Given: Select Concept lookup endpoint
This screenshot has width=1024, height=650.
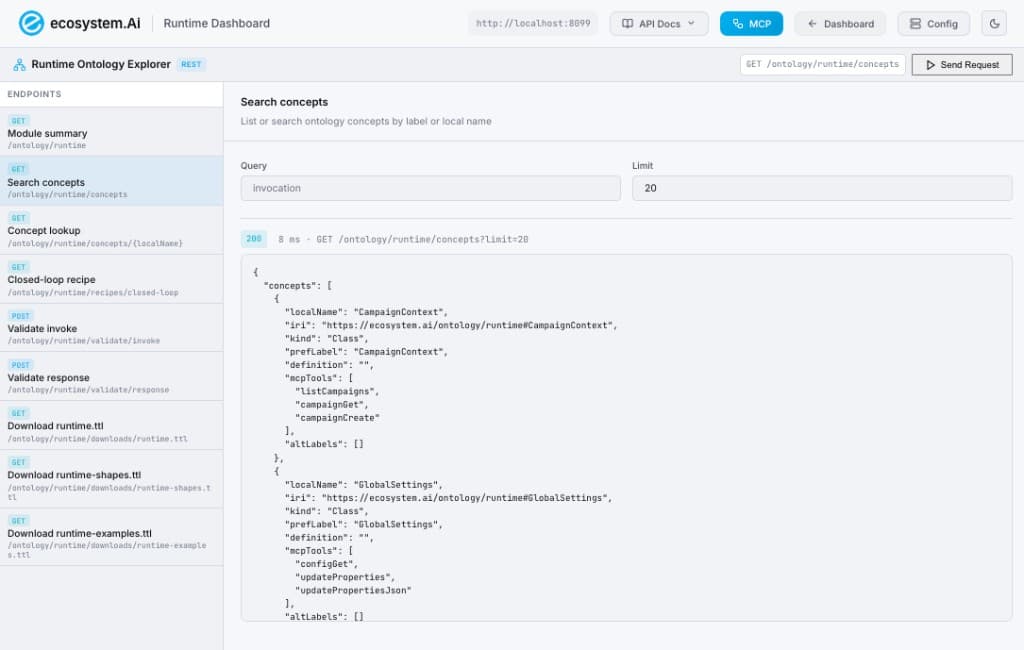Looking at the screenshot, I should coord(112,230).
